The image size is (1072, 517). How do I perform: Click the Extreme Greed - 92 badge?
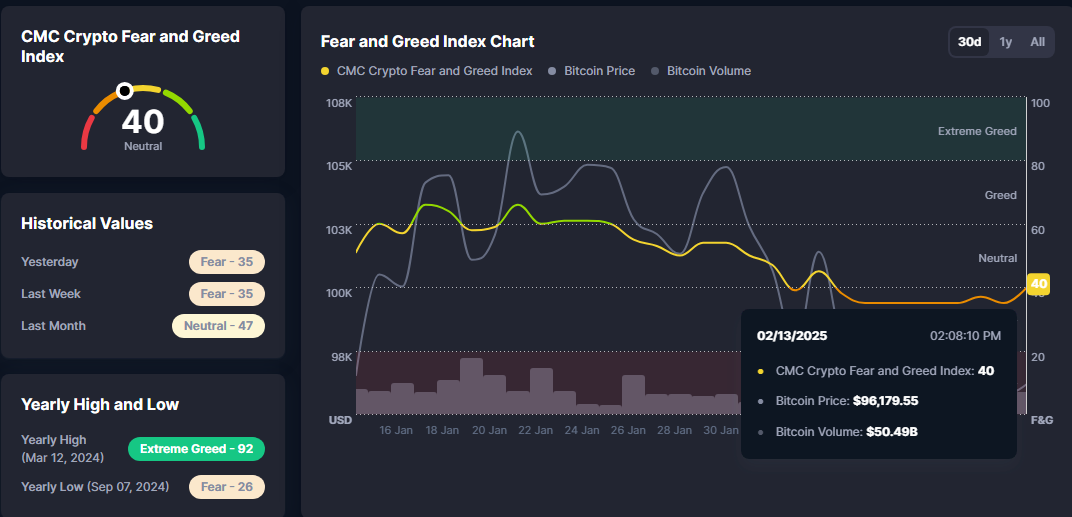[x=196, y=449]
